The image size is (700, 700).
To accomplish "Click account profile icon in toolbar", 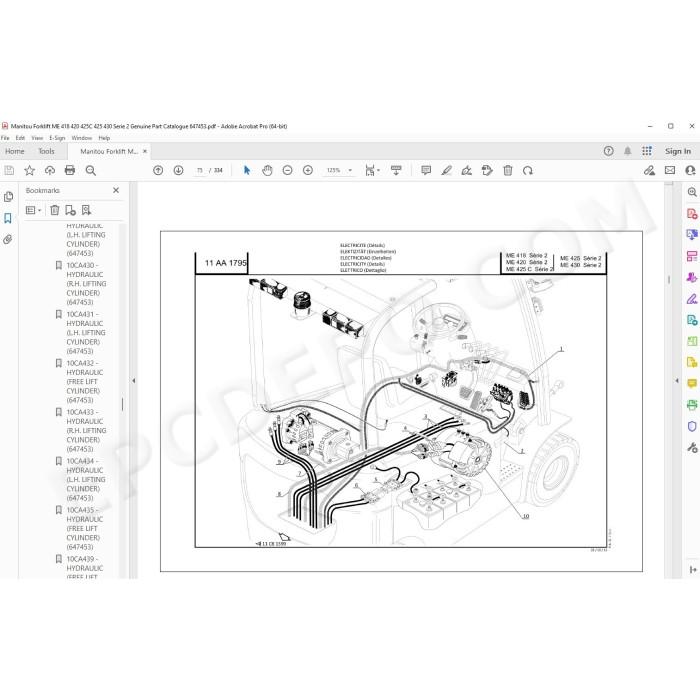I will coord(690,170).
